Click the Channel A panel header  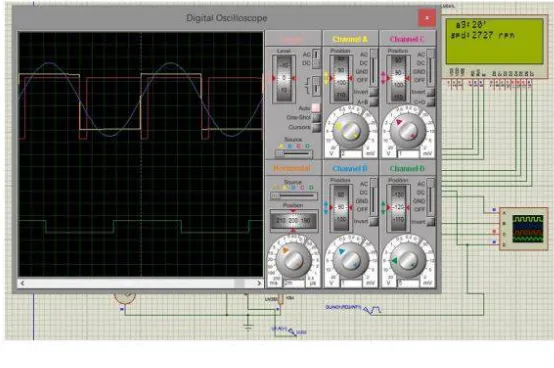tap(350, 39)
